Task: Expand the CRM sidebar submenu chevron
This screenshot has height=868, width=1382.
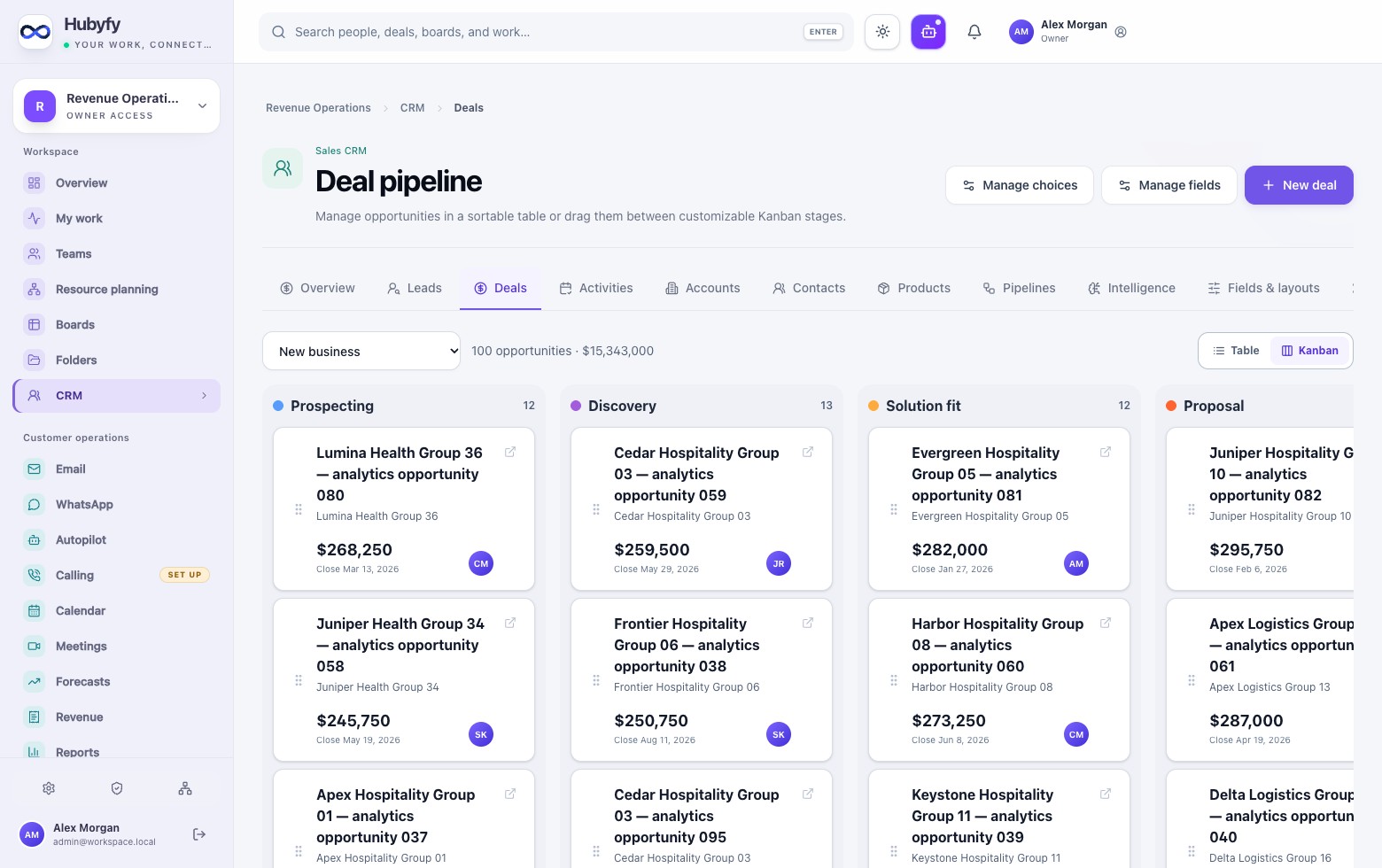Action: (x=205, y=396)
